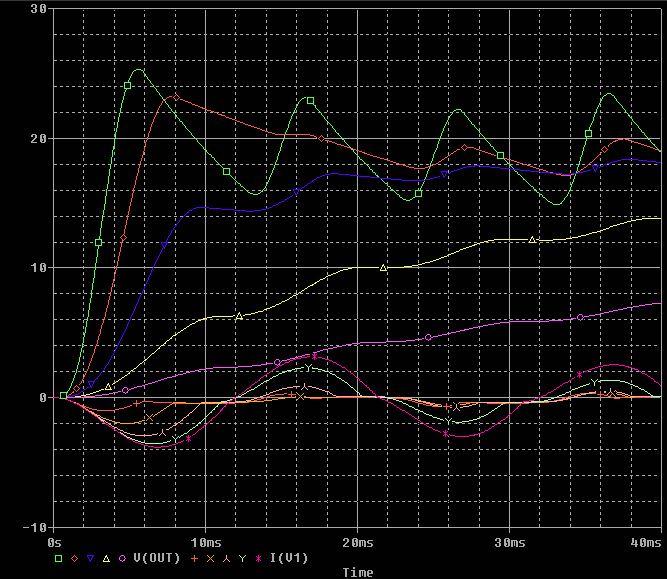Click the green square legend marker
Viewport: 667px width, 579px height.
tap(59, 559)
